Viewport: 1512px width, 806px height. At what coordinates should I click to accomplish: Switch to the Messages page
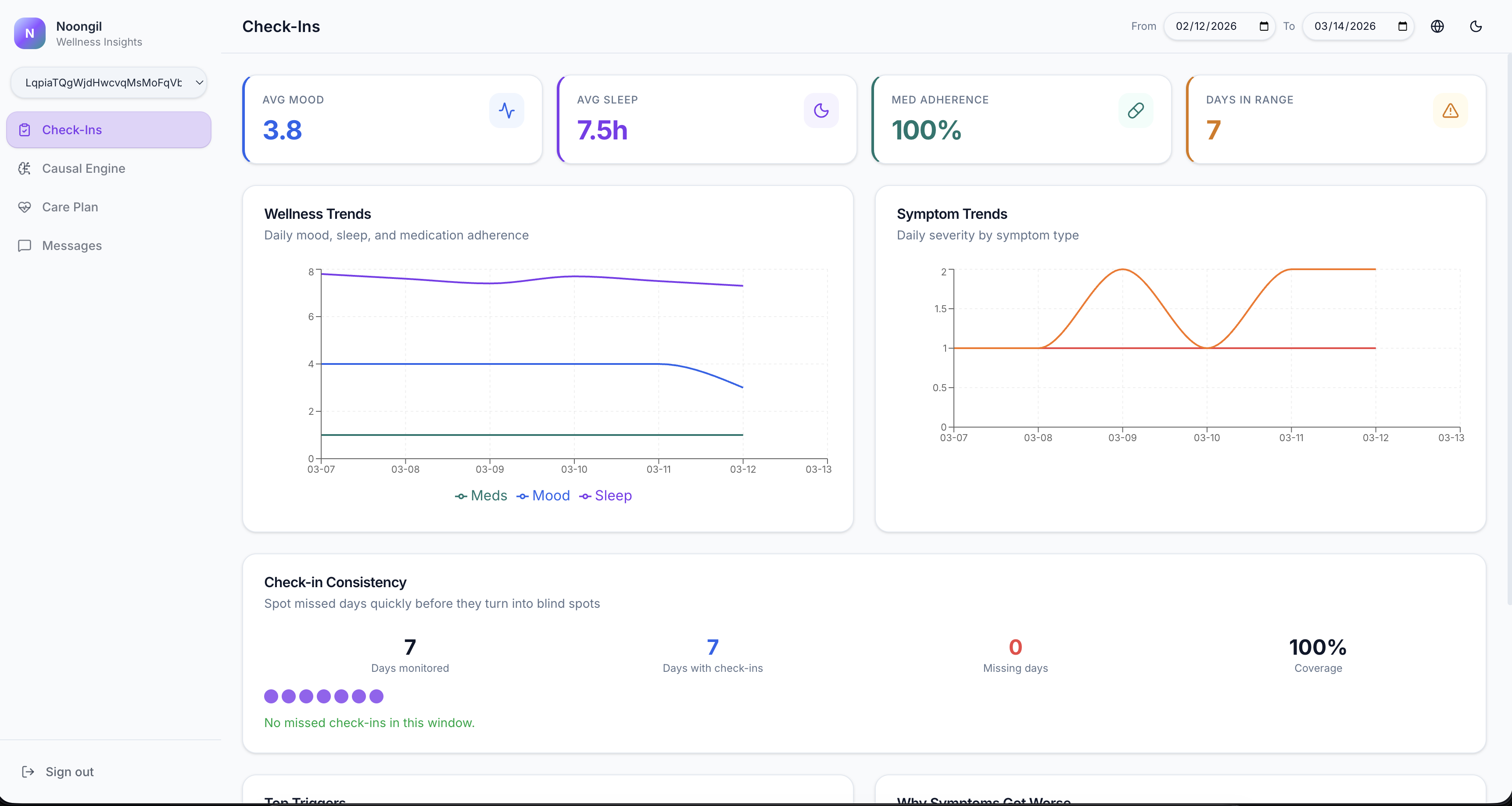click(x=72, y=246)
